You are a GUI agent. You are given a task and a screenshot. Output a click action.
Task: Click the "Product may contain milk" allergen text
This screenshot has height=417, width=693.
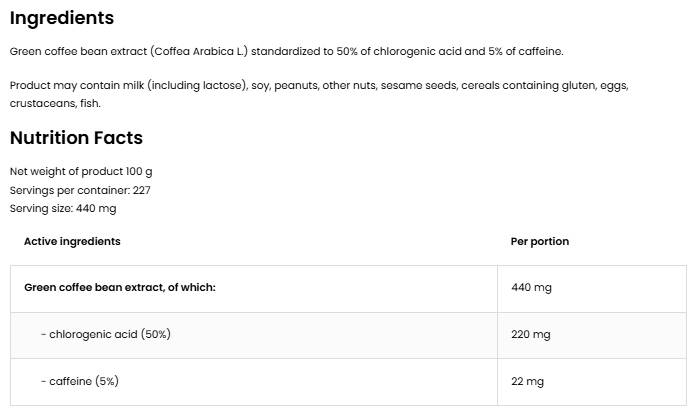point(77,86)
